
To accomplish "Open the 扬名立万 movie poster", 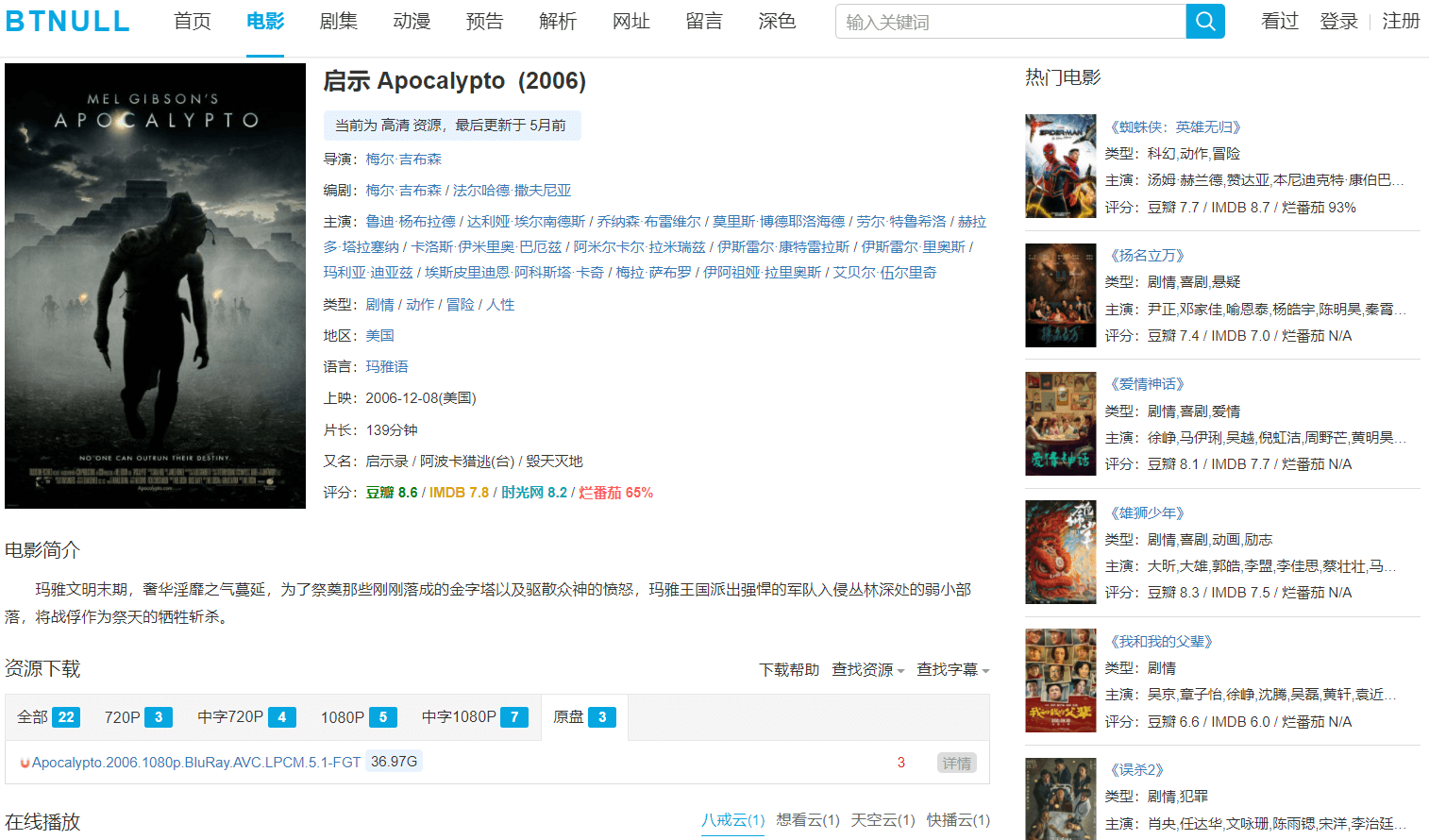I will (1060, 295).
